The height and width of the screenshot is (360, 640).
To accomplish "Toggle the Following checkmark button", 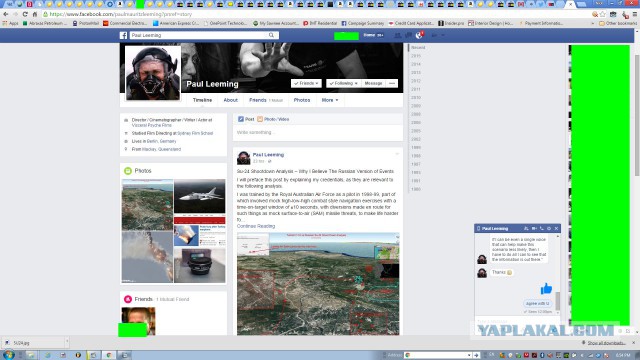I will 343,83.
